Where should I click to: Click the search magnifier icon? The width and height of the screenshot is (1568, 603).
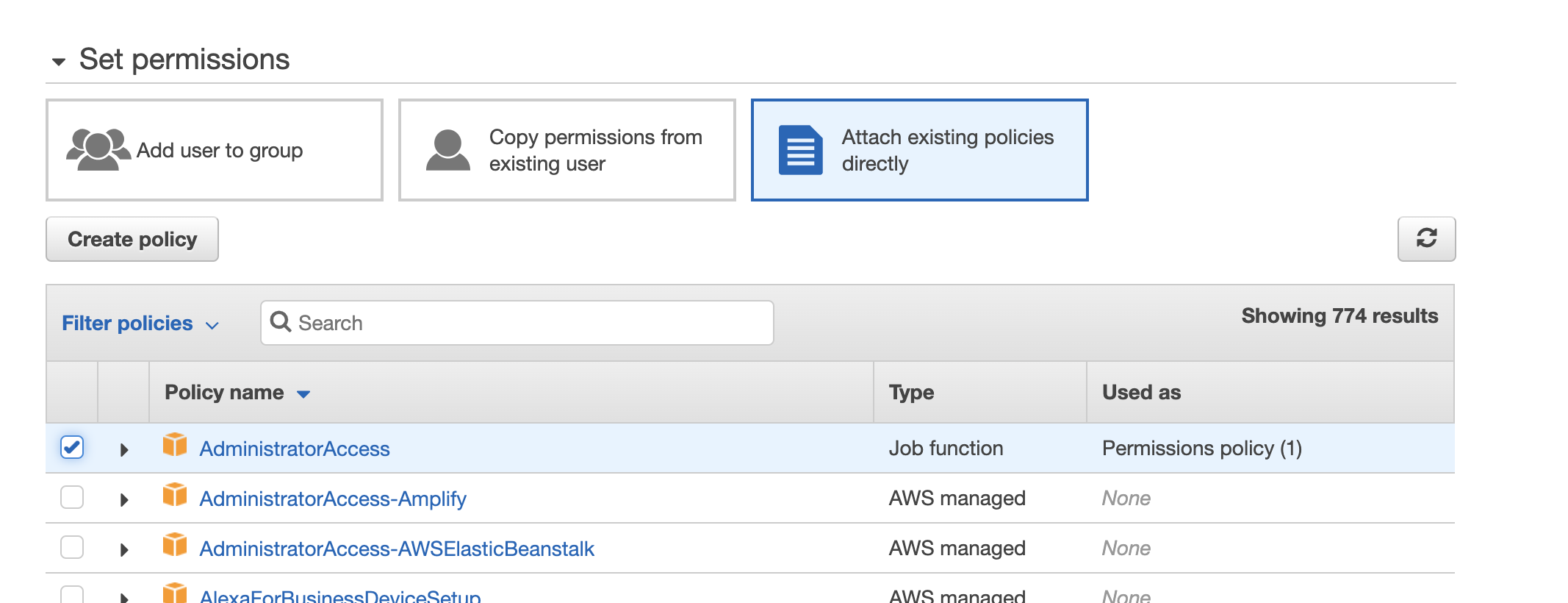point(281,322)
